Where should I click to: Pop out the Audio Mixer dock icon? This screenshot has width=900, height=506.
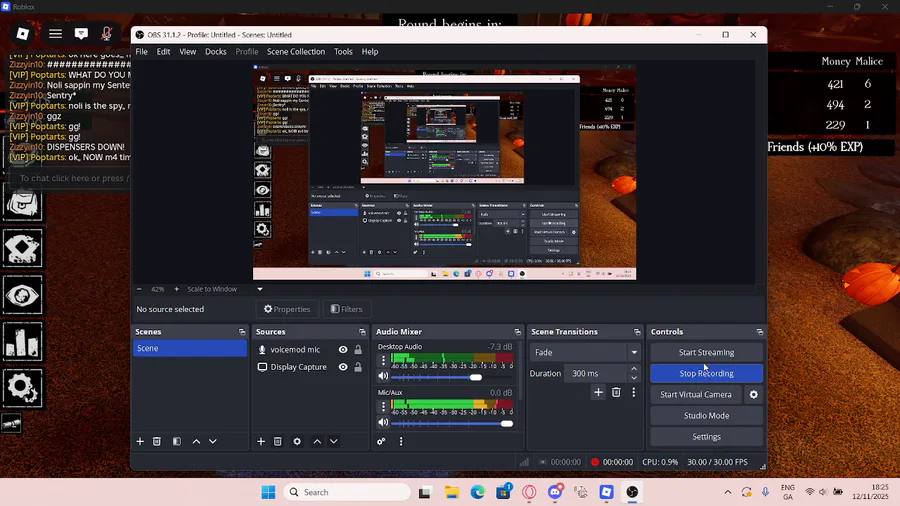(x=517, y=332)
